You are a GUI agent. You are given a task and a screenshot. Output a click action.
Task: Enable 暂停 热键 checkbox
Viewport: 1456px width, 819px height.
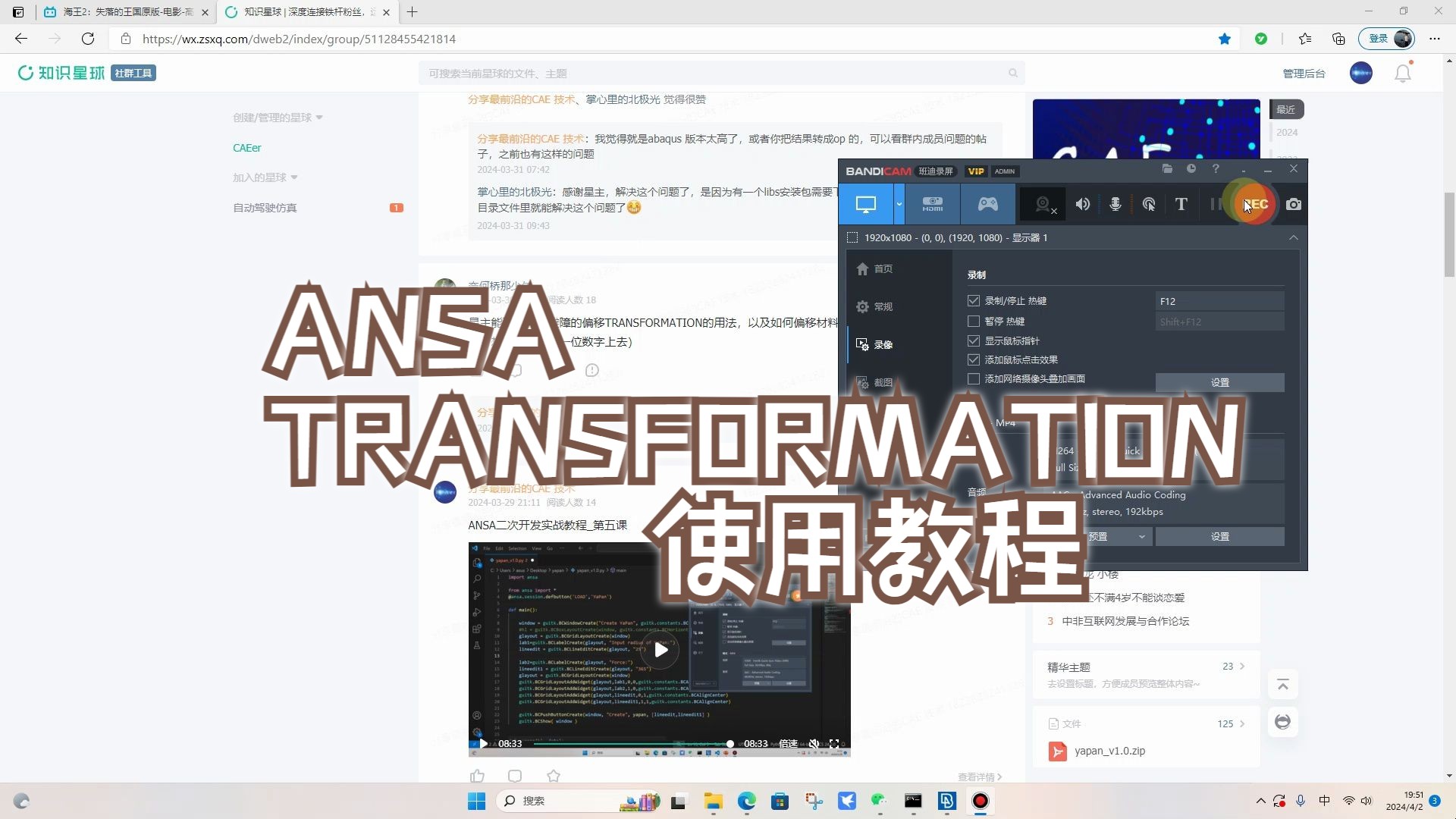click(974, 321)
